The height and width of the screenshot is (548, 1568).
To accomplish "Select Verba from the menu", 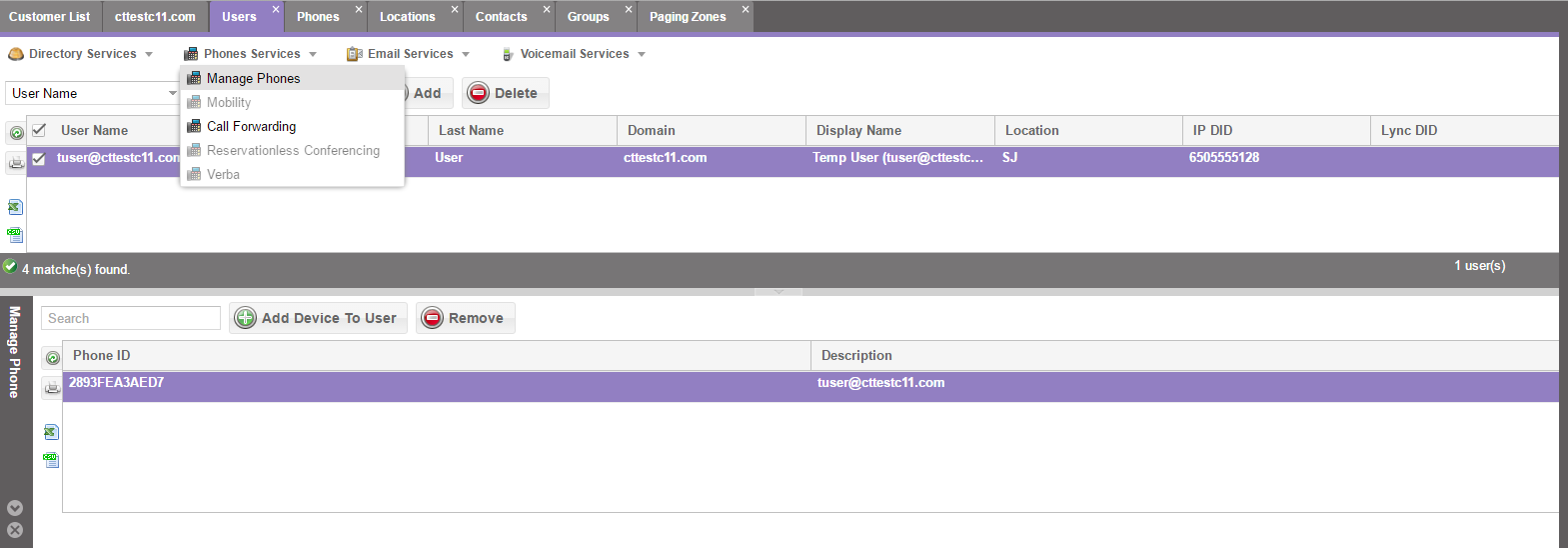I will pyautogui.click(x=292, y=174).
